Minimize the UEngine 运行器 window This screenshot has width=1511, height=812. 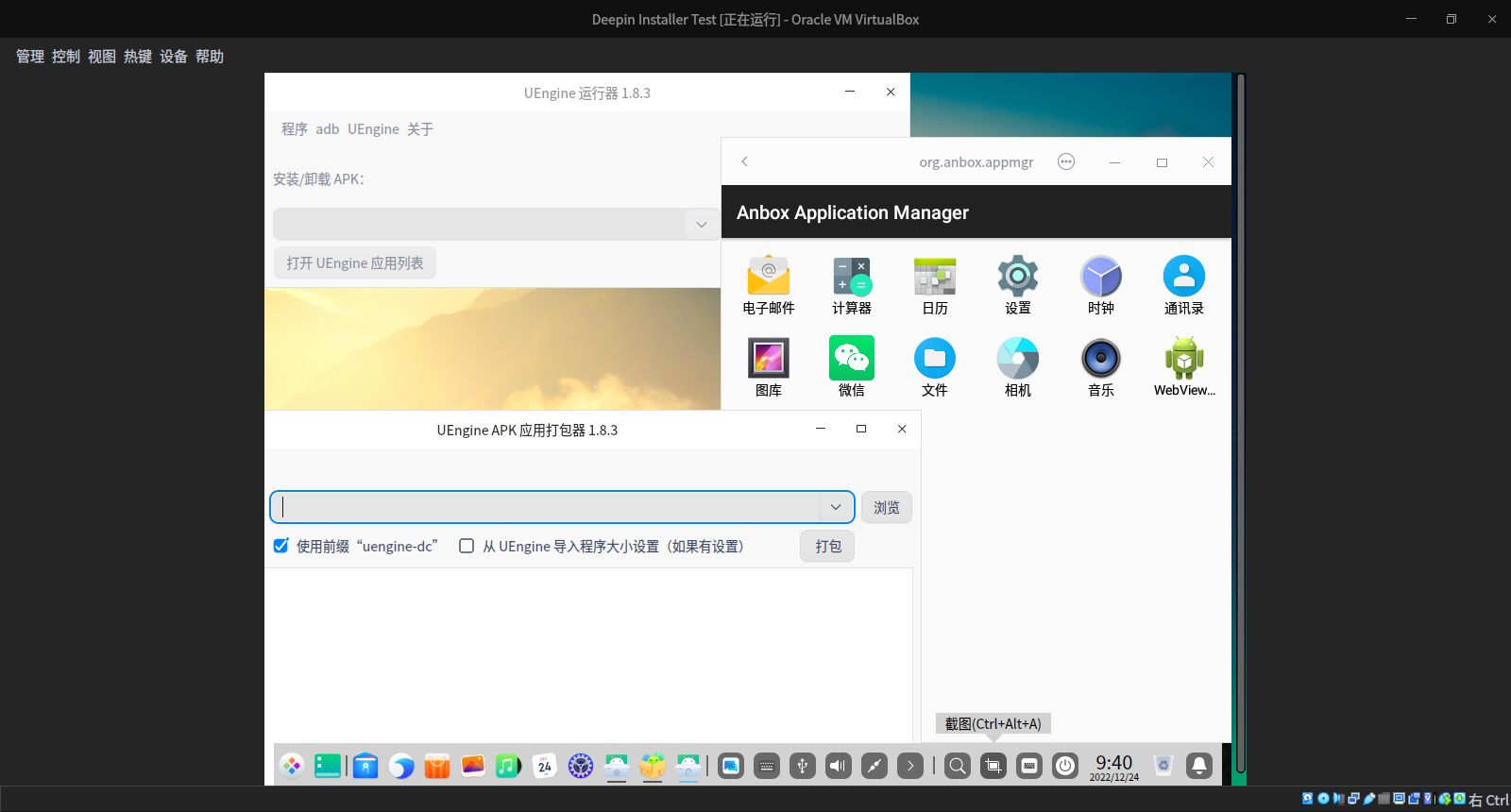850,92
